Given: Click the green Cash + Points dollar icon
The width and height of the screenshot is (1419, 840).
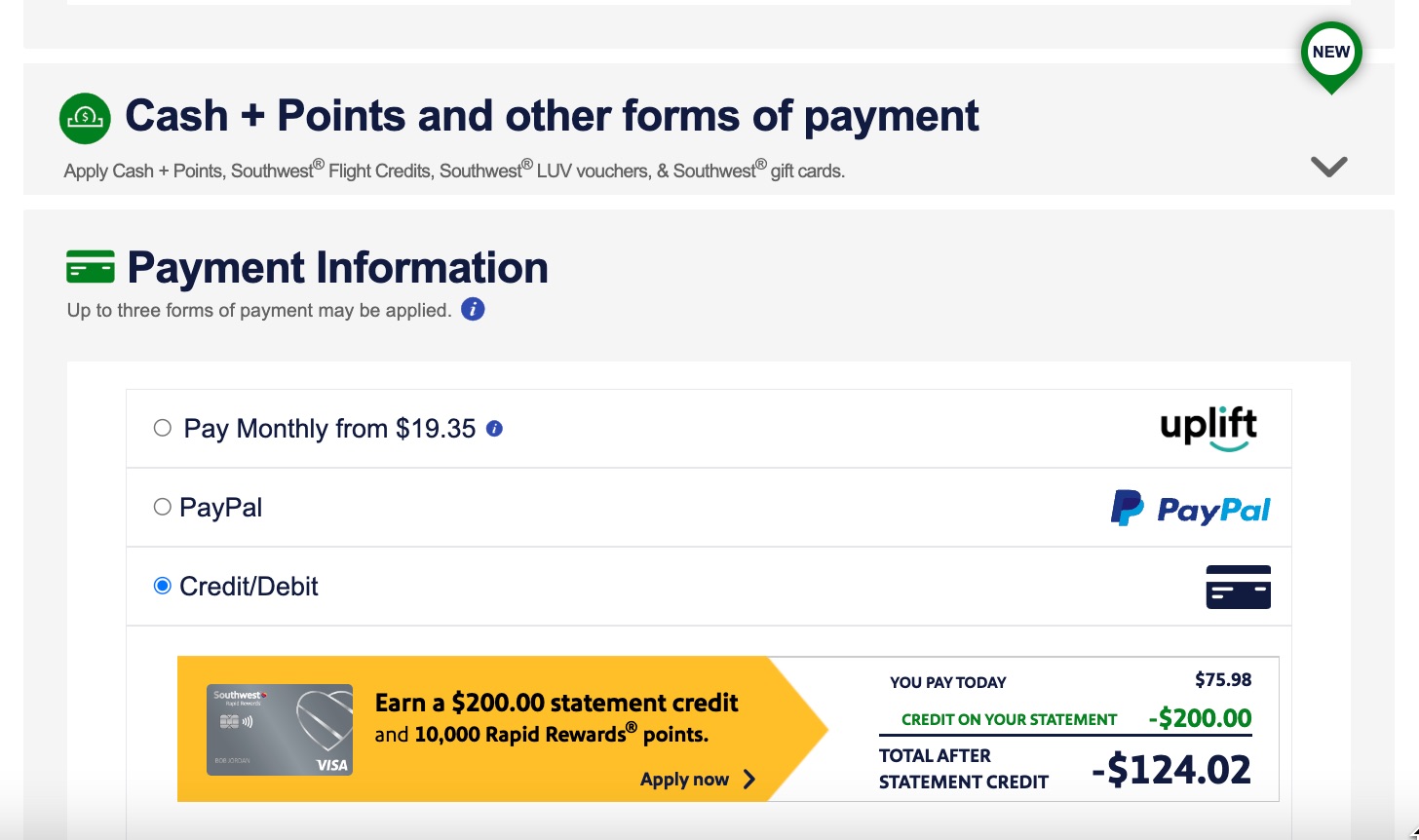Looking at the screenshot, I should click(85, 115).
